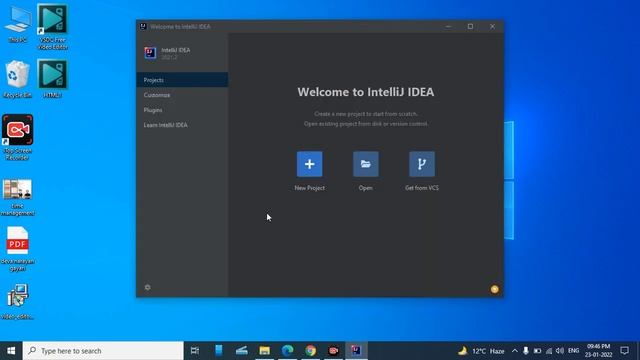Select the This PC desktop icon
The image size is (640, 360).
[x=18, y=24]
